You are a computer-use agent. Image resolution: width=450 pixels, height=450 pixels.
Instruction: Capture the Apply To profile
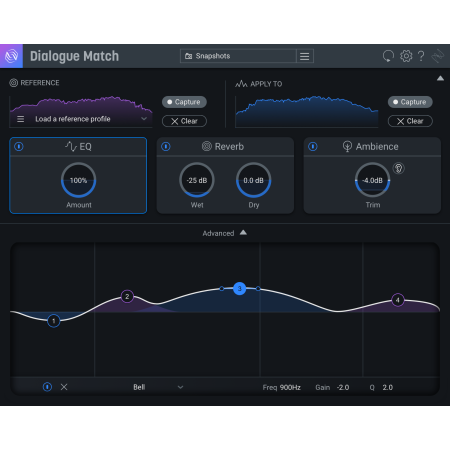click(410, 102)
